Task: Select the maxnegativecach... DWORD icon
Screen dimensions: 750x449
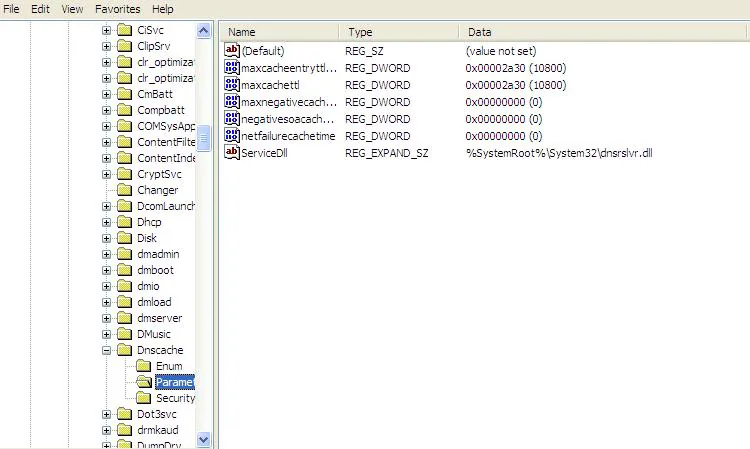Action: tap(232, 101)
